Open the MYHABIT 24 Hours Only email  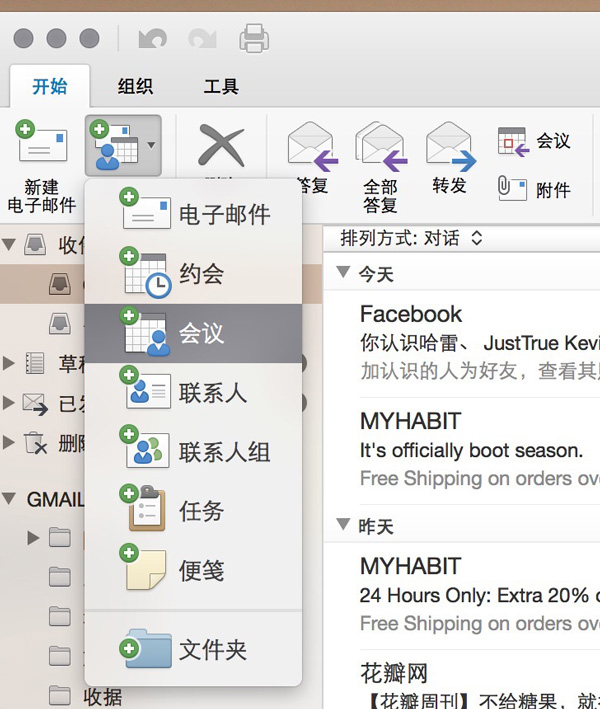(x=462, y=596)
